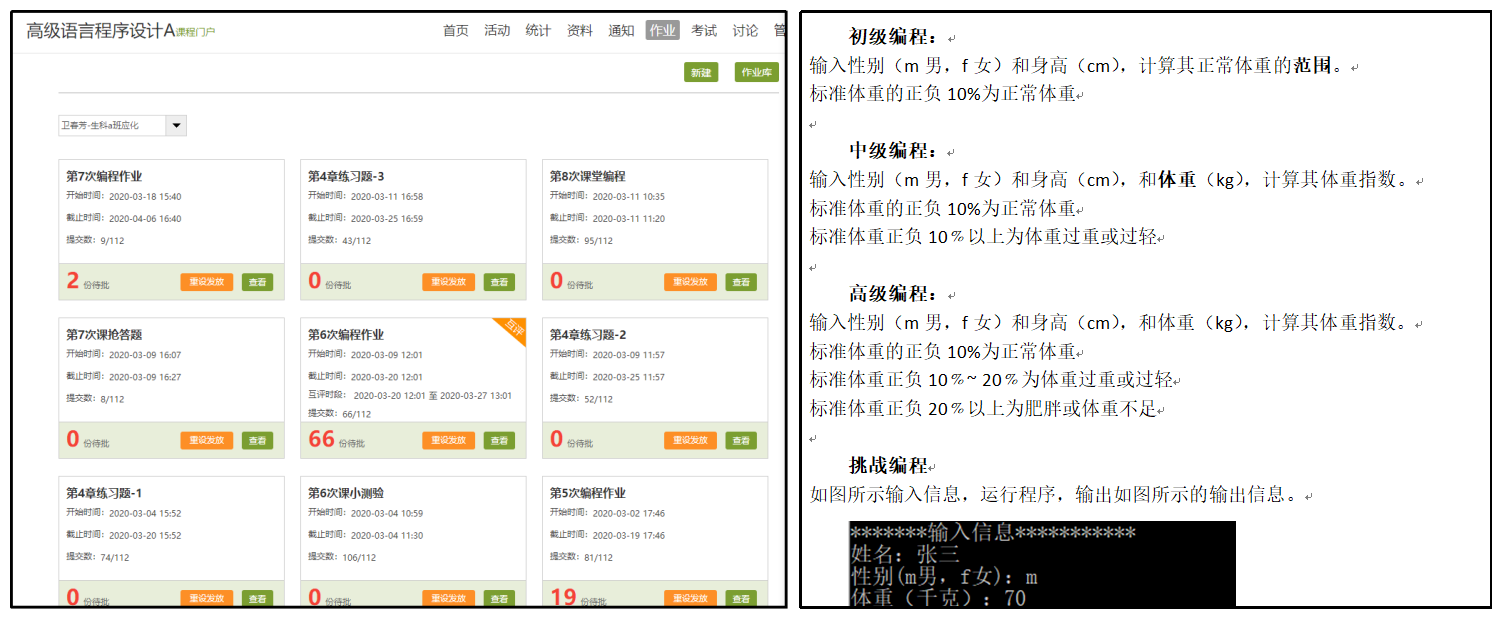
Task: Click the 高级语言程序设计A course title
Action: [100, 31]
